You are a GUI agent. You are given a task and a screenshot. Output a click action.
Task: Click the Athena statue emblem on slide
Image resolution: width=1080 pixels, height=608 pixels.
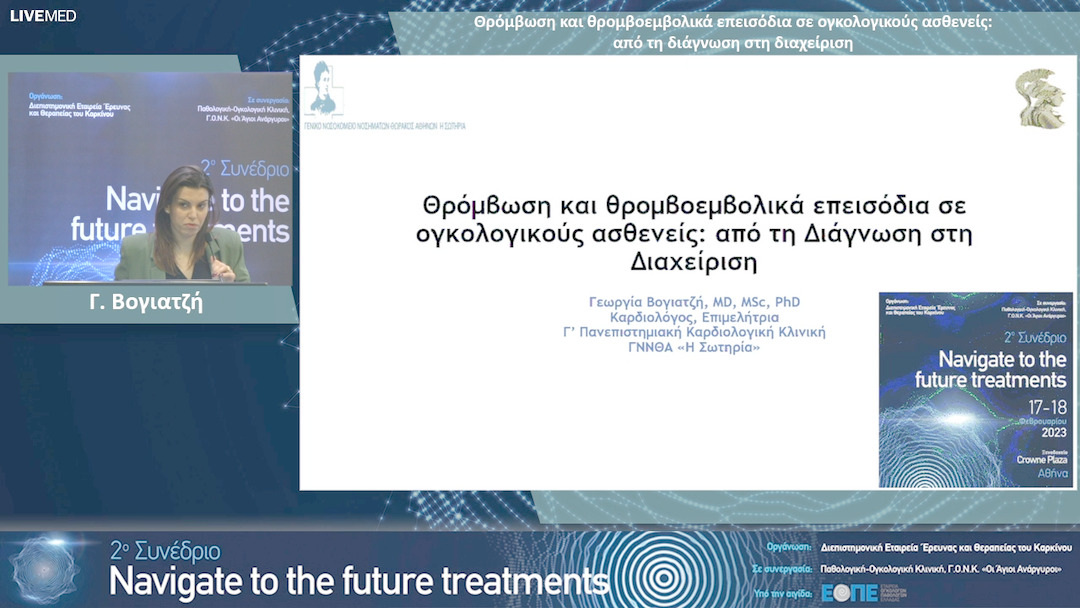click(1040, 98)
